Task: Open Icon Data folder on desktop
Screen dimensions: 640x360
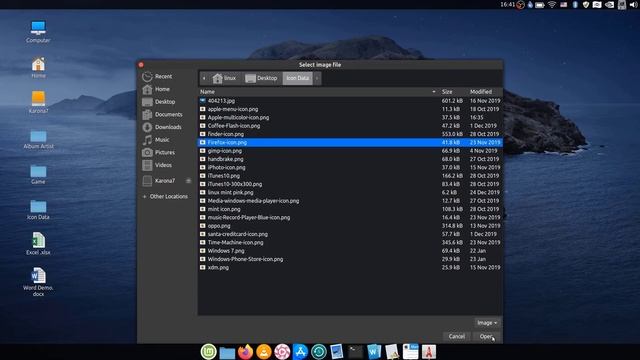Action: 38,210
